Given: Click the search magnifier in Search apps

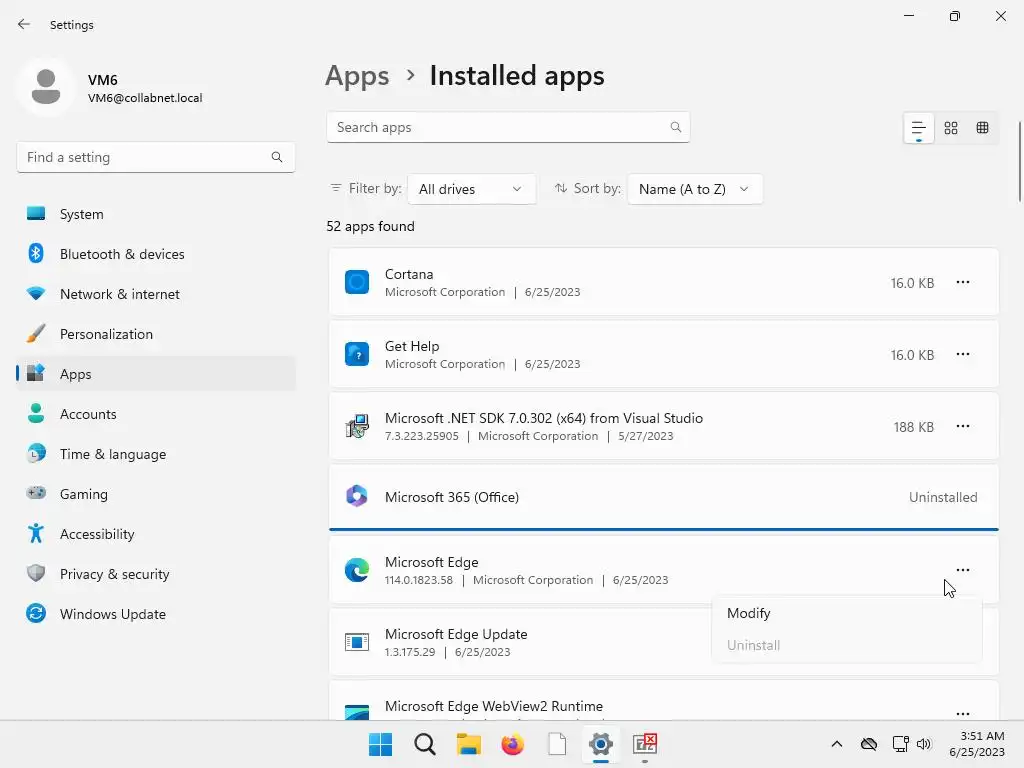Looking at the screenshot, I should coord(676,128).
